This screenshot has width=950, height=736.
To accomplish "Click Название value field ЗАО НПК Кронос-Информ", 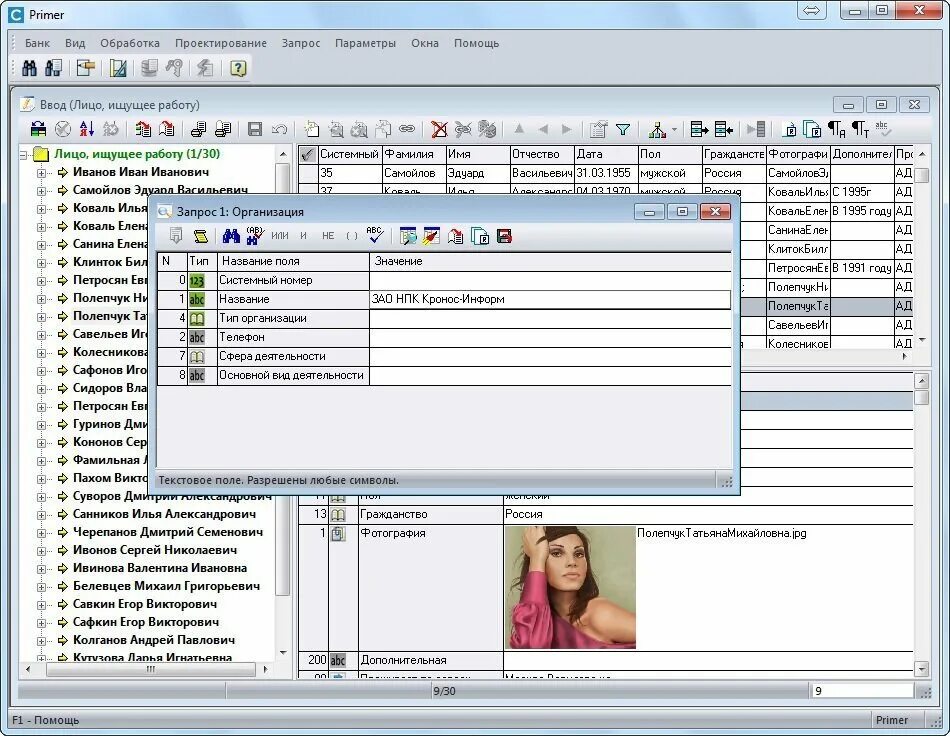I will pos(550,299).
